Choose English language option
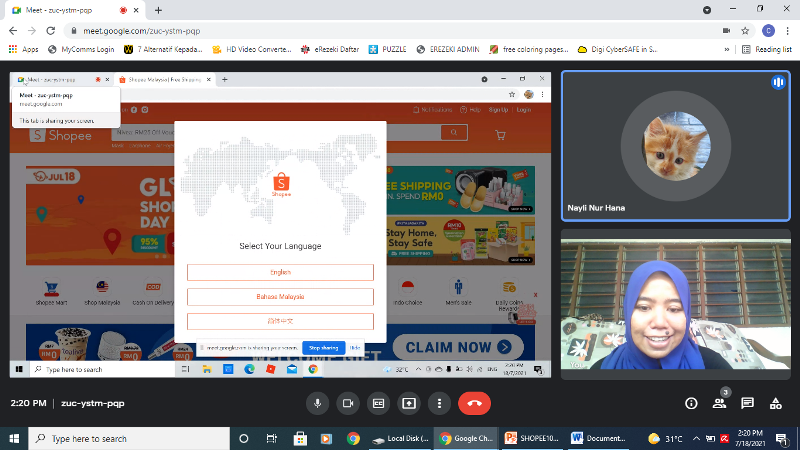Viewport: 800px width, 450px height. (280, 272)
